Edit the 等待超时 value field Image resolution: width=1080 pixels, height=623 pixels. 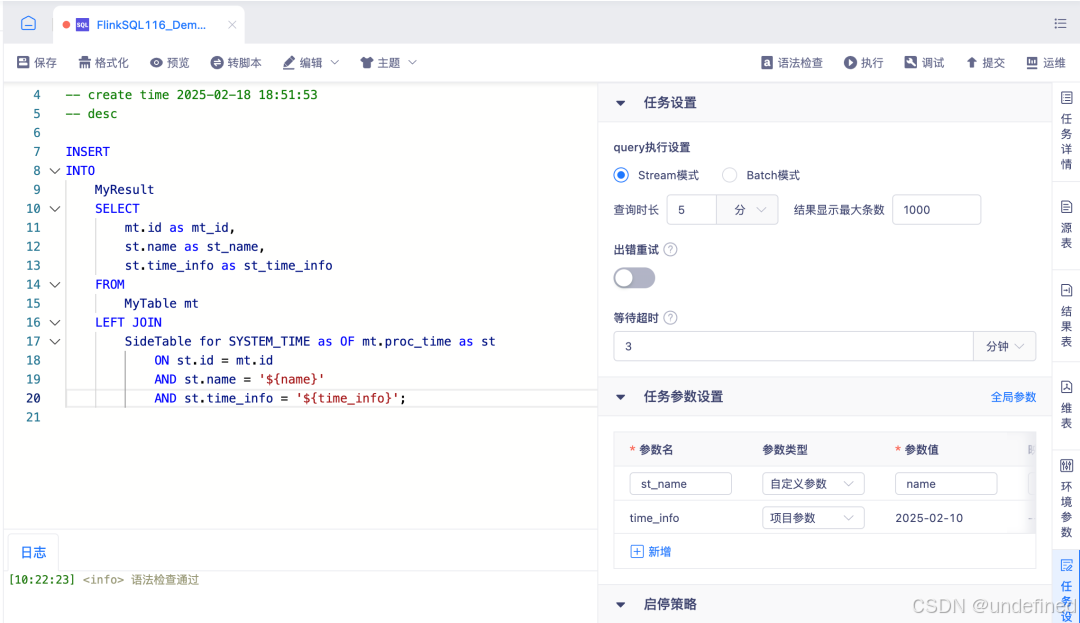793,346
